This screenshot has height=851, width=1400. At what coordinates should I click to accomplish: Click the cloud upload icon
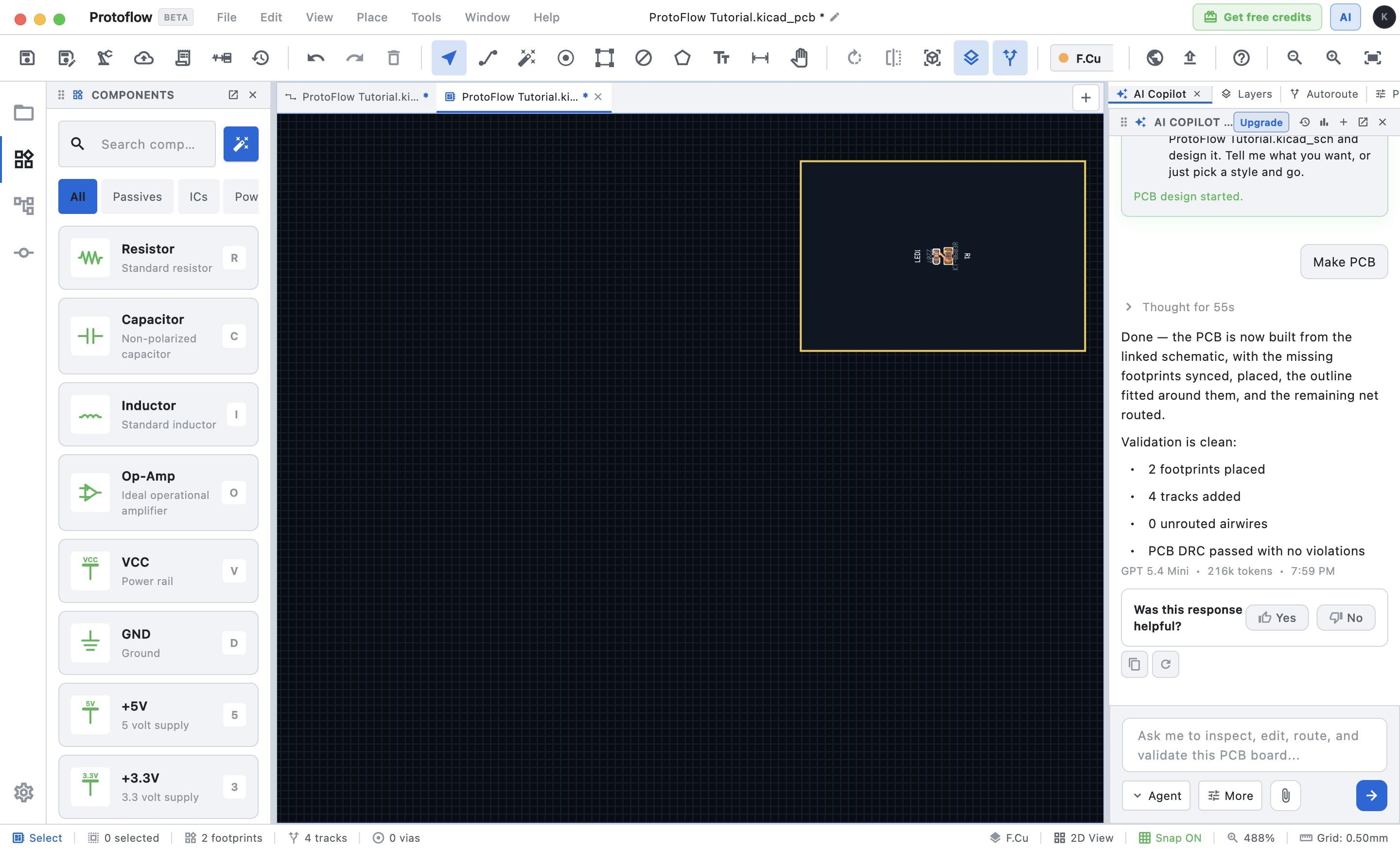(x=144, y=57)
